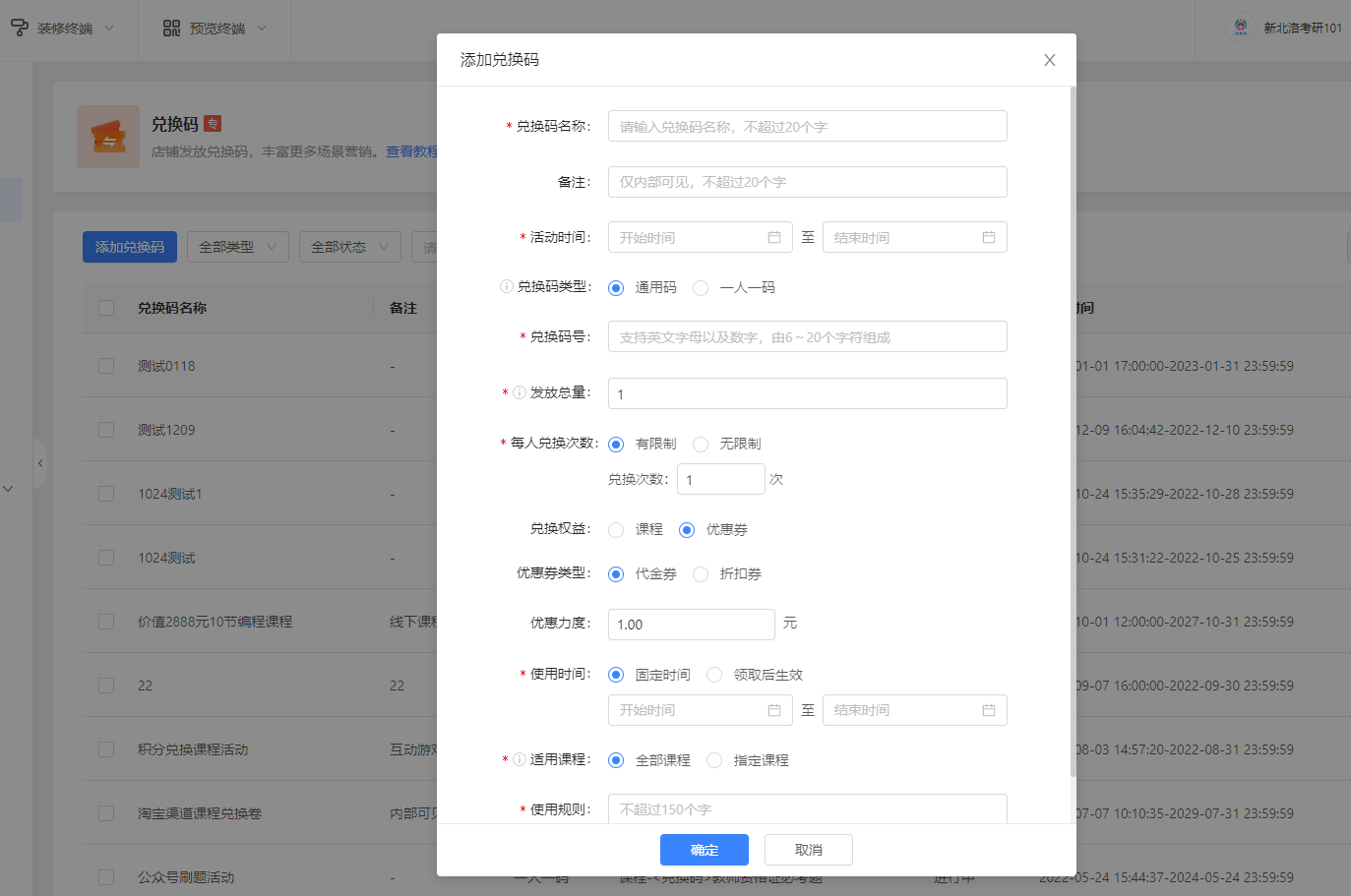Click the 兑换码名称 column header
Image resolution: width=1351 pixels, height=896 pixels.
pyautogui.click(x=172, y=308)
